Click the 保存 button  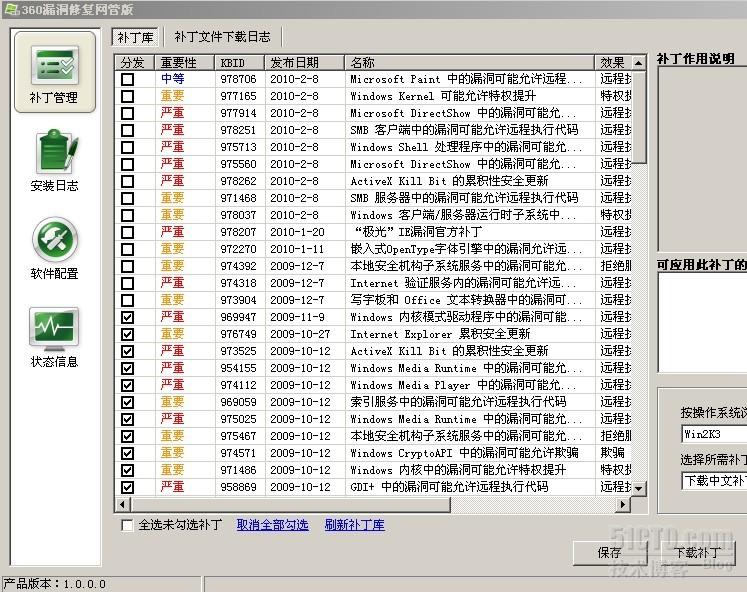pyautogui.click(x=610, y=553)
